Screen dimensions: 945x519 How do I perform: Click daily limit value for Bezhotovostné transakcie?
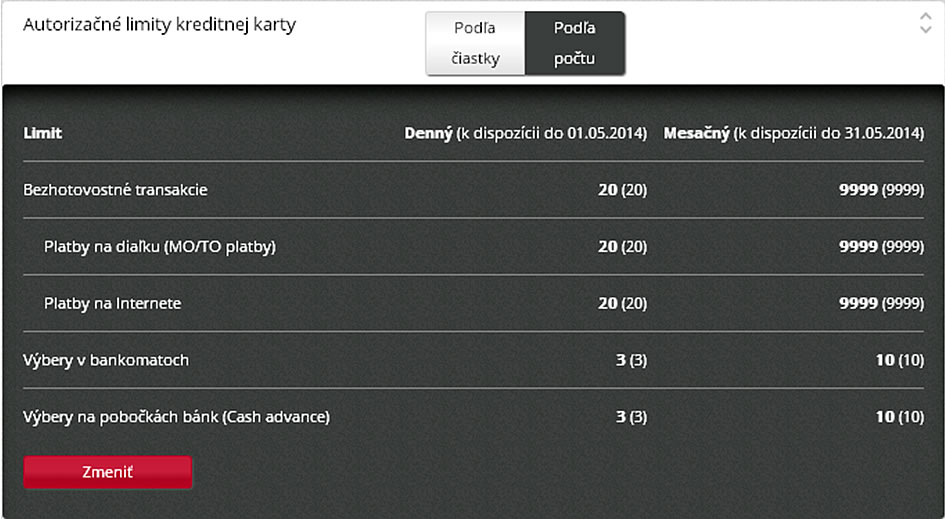[x=623, y=190]
